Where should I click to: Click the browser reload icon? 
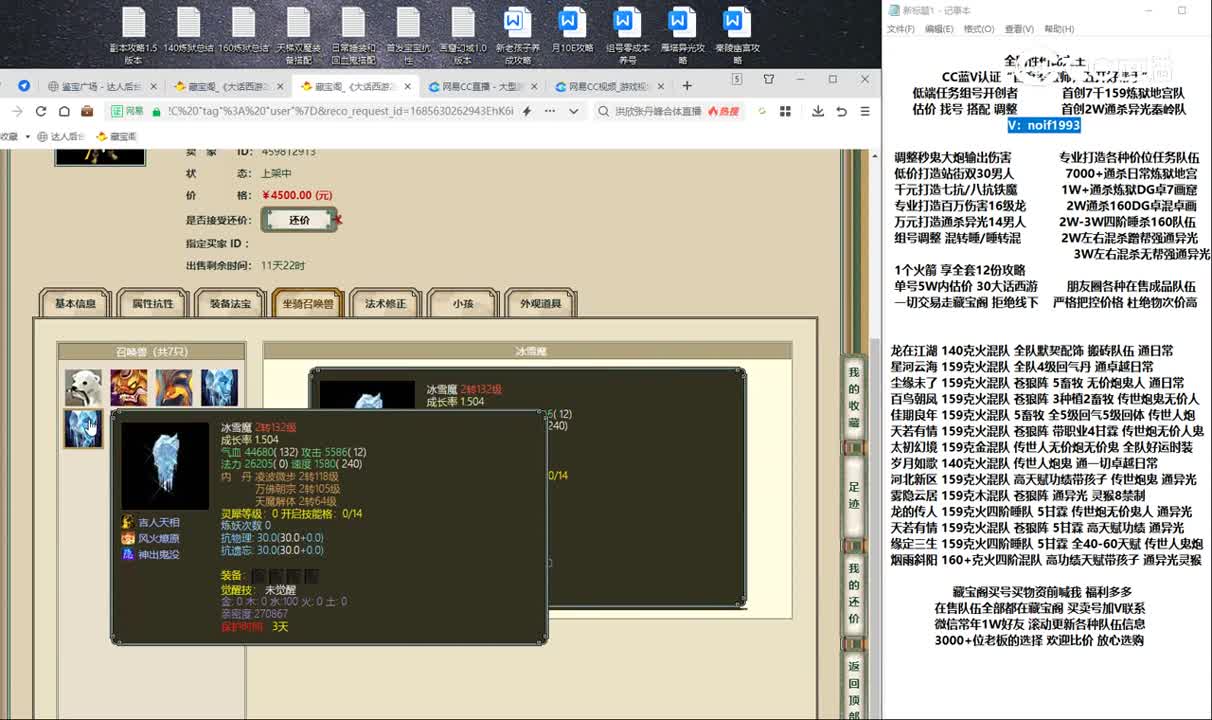pyautogui.click(x=40, y=111)
